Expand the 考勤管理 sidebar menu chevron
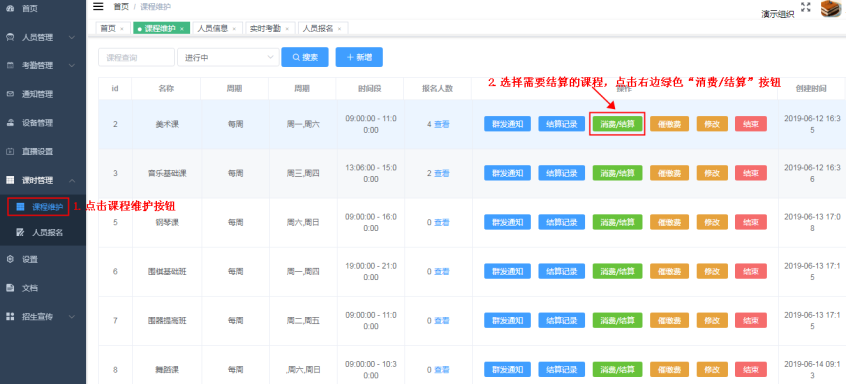Screen dimensions: 846x384 [x=72, y=66]
